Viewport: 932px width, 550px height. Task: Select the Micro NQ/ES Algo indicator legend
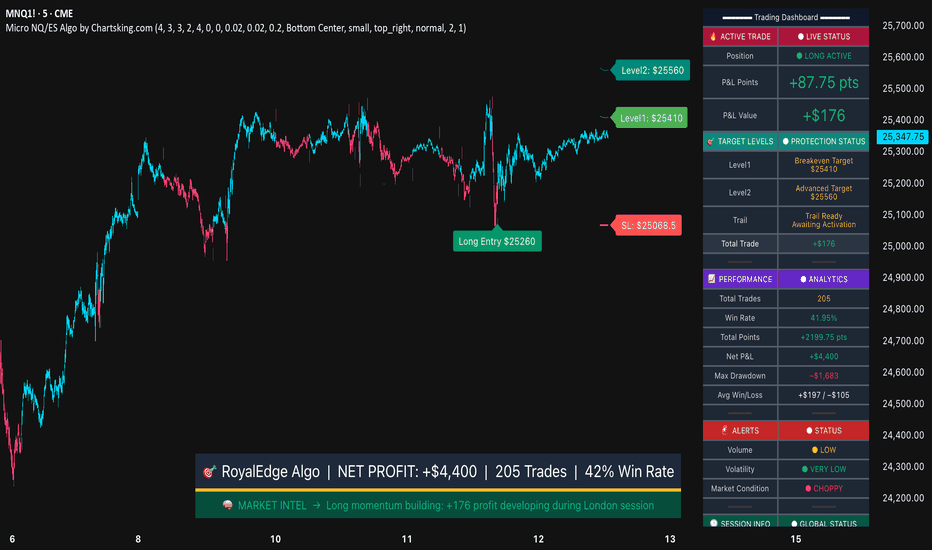(x=235, y=28)
